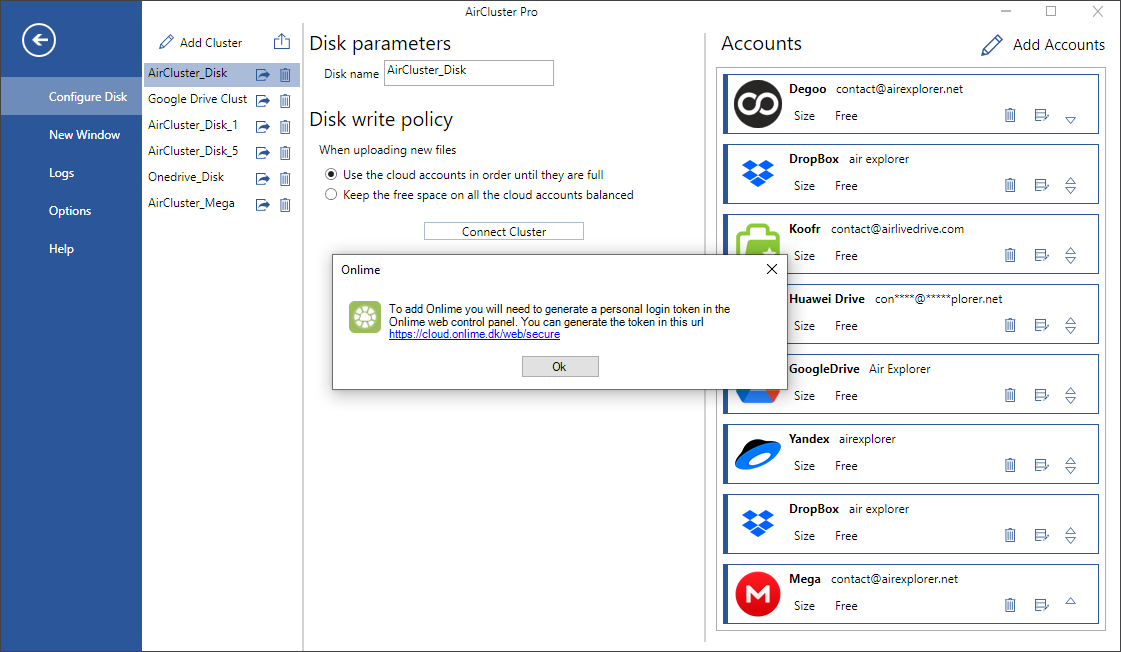Click the rename icon for Huawei Drive account
The height and width of the screenshot is (652, 1121).
coord(1041,324)
